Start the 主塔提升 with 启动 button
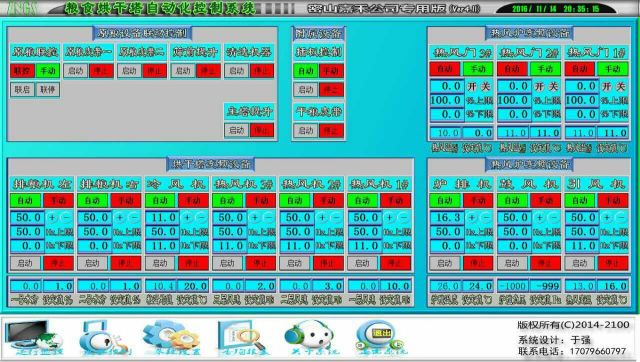 (x=236, y=130)
